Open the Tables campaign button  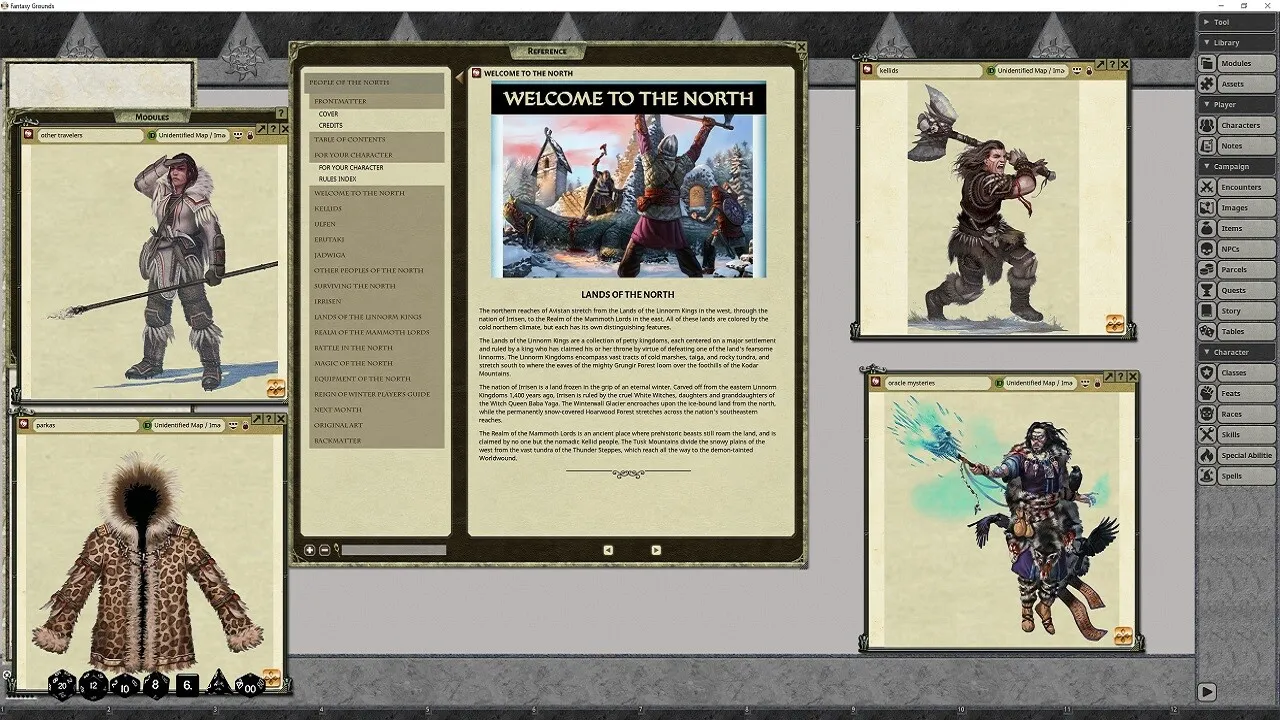click(1237, 331)
